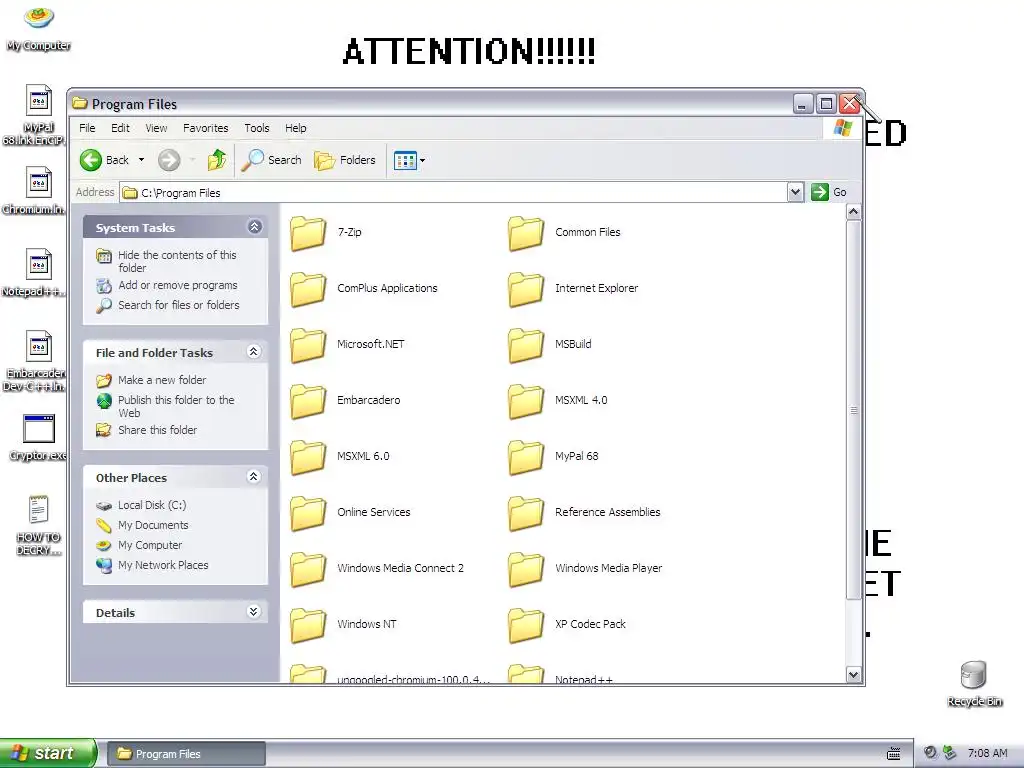Click the Up folder icon
This screenshot has width=1024, height=768.
tap(217, 160)
